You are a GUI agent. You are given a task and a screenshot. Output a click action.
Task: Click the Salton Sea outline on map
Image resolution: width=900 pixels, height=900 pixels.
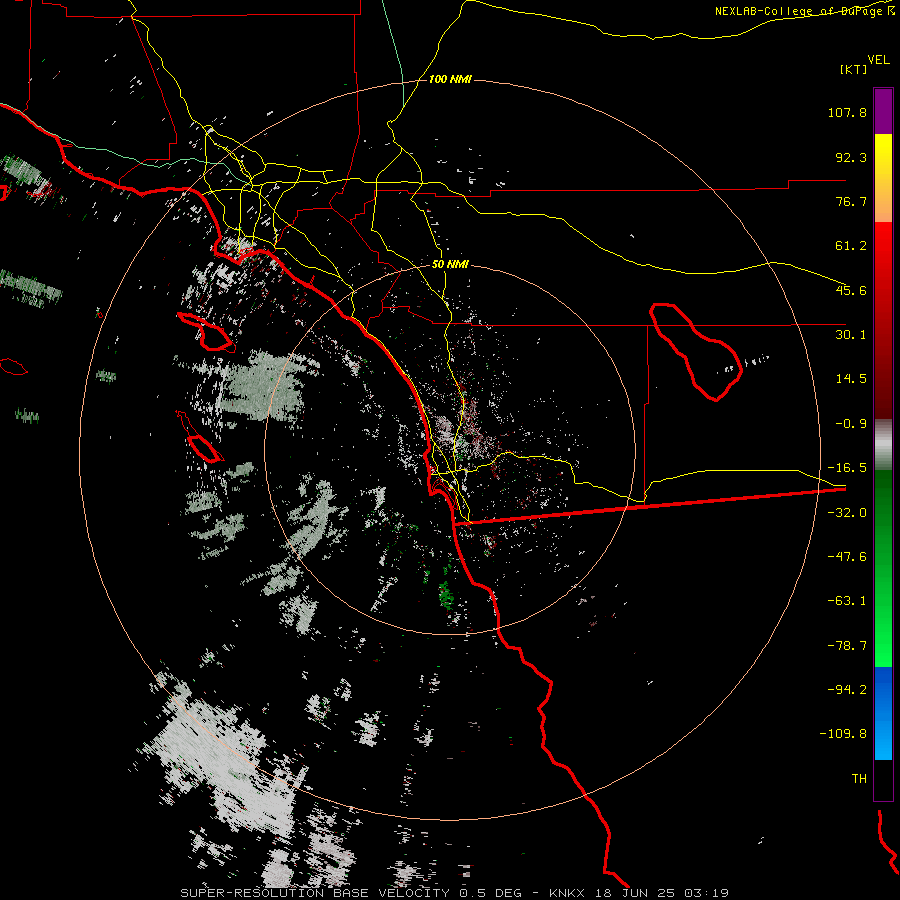[696, 351]
